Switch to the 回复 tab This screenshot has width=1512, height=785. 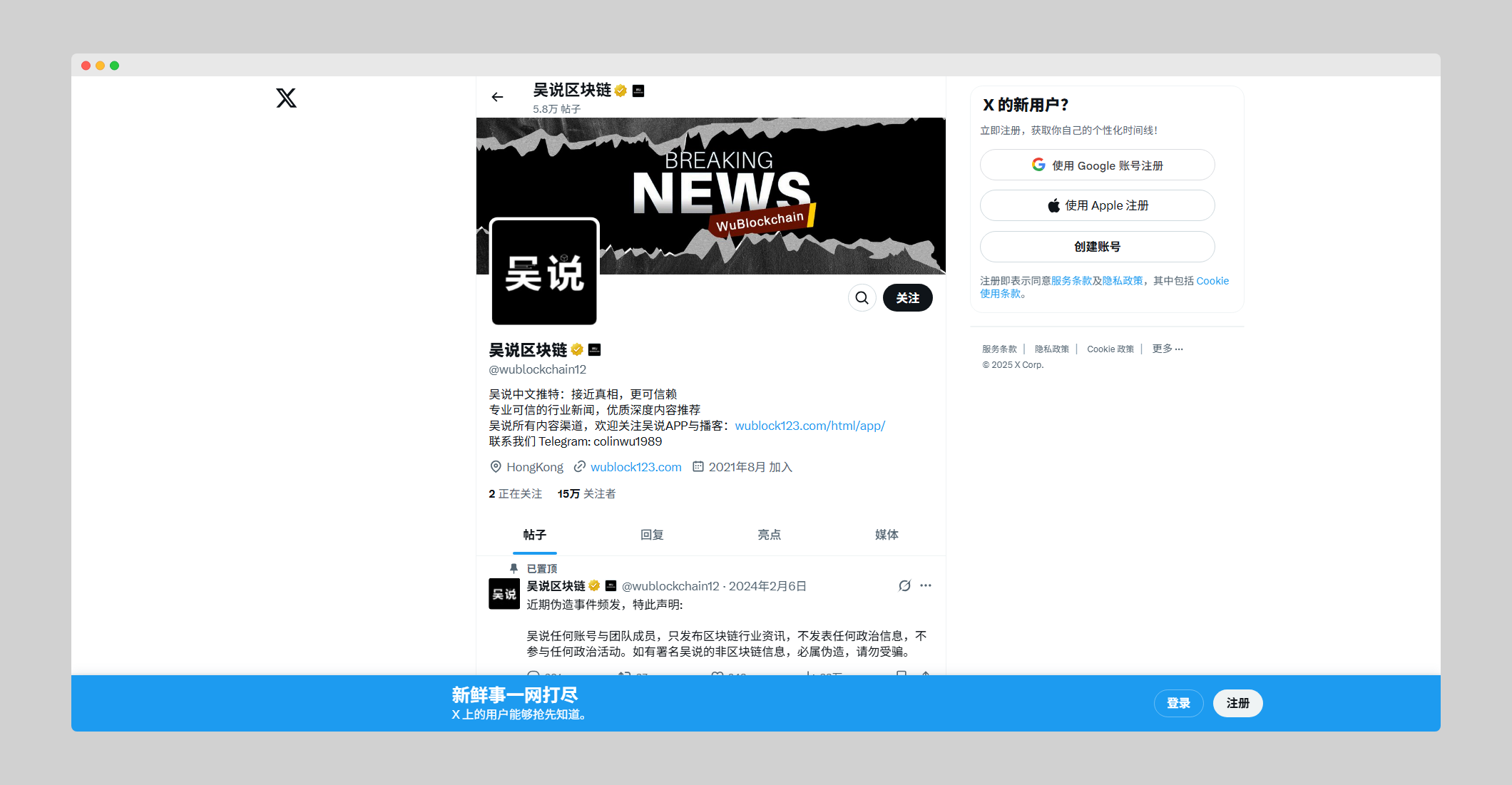click(x=652, y=535)
